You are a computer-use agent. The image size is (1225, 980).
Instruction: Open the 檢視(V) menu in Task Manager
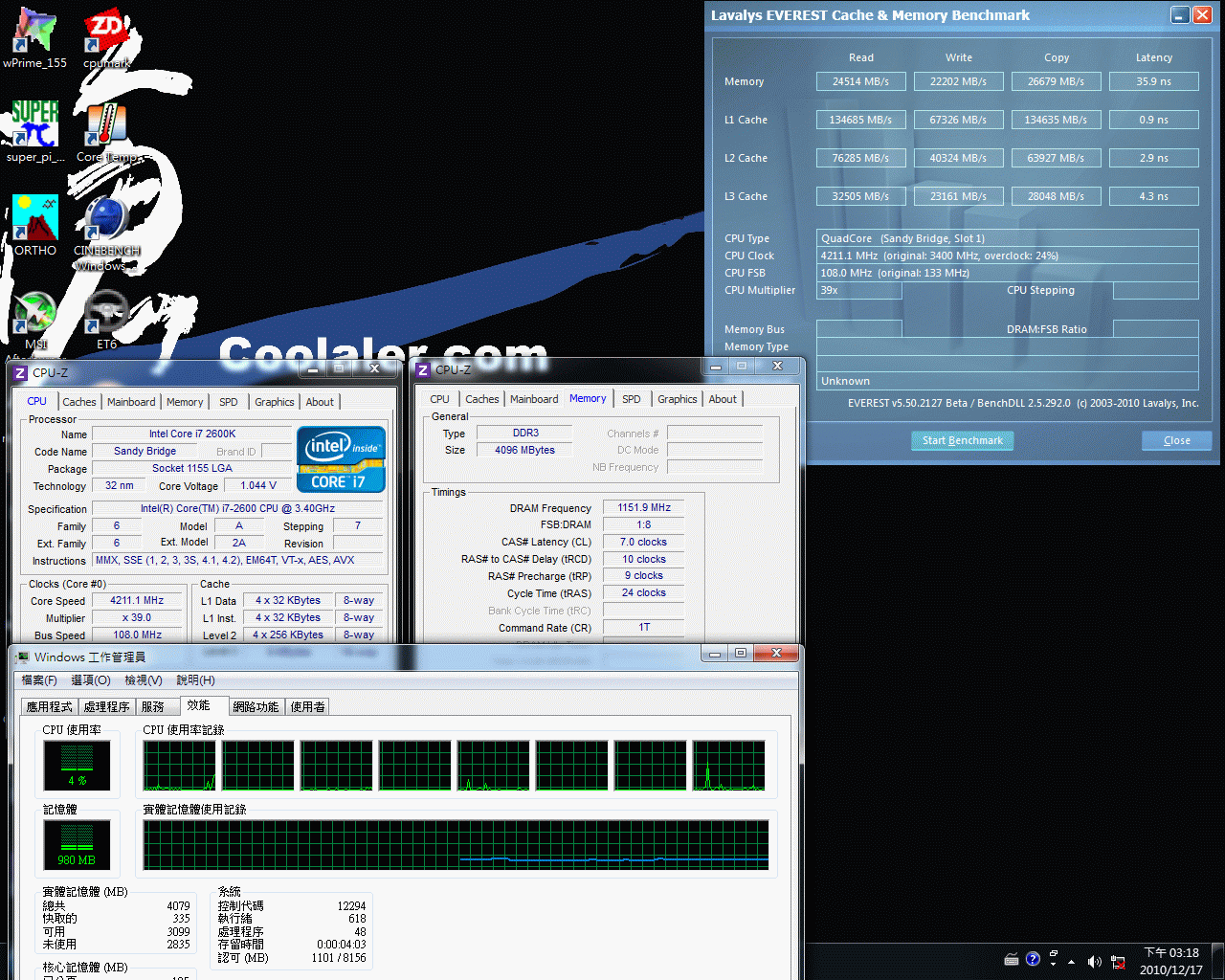coord(144,680)
